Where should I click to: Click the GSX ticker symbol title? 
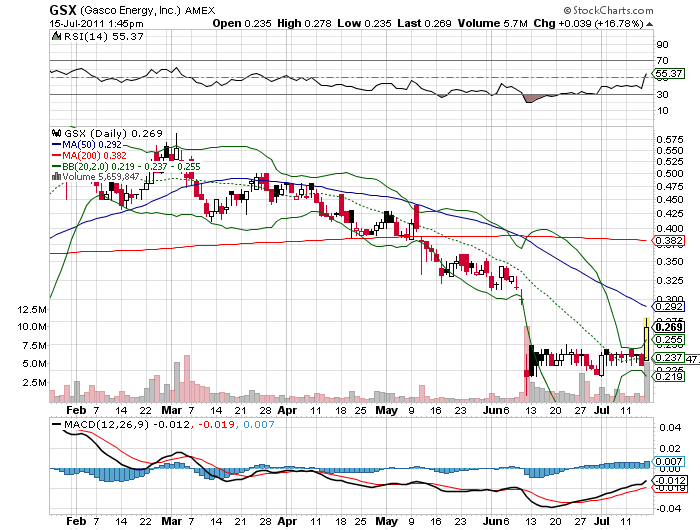click(63, 10)
